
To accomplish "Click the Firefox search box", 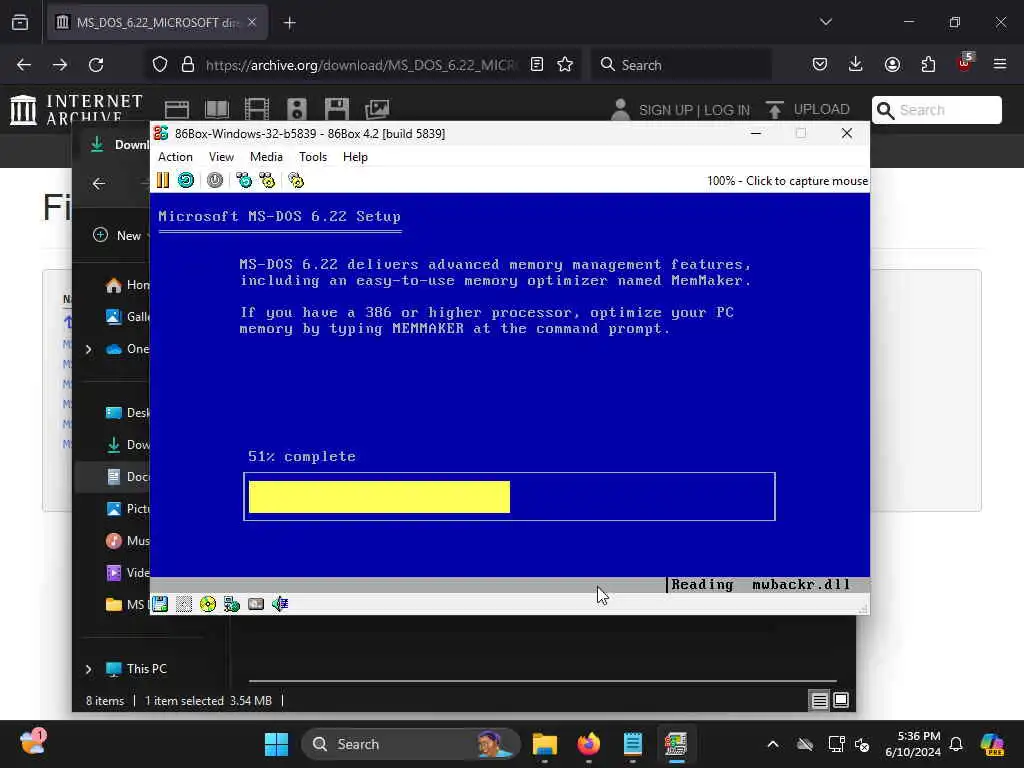I will pyautogui.click(x=682, y=65).
